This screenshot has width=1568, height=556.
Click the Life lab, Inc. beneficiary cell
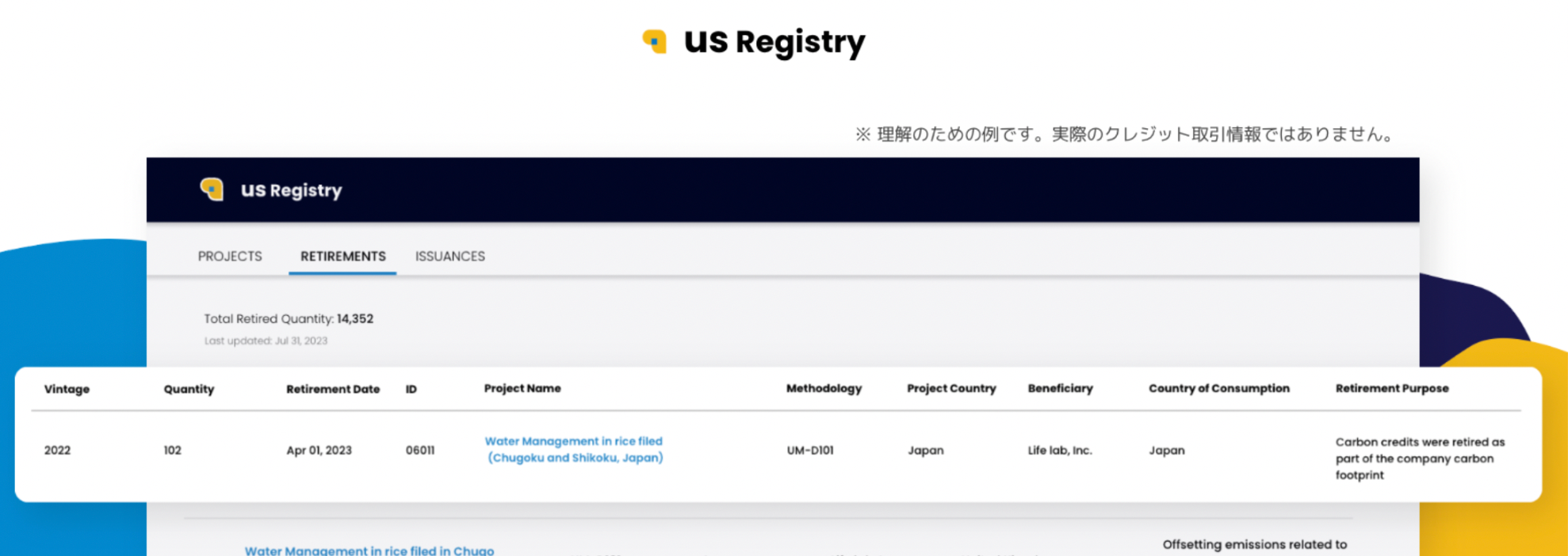pos(1060,450)
